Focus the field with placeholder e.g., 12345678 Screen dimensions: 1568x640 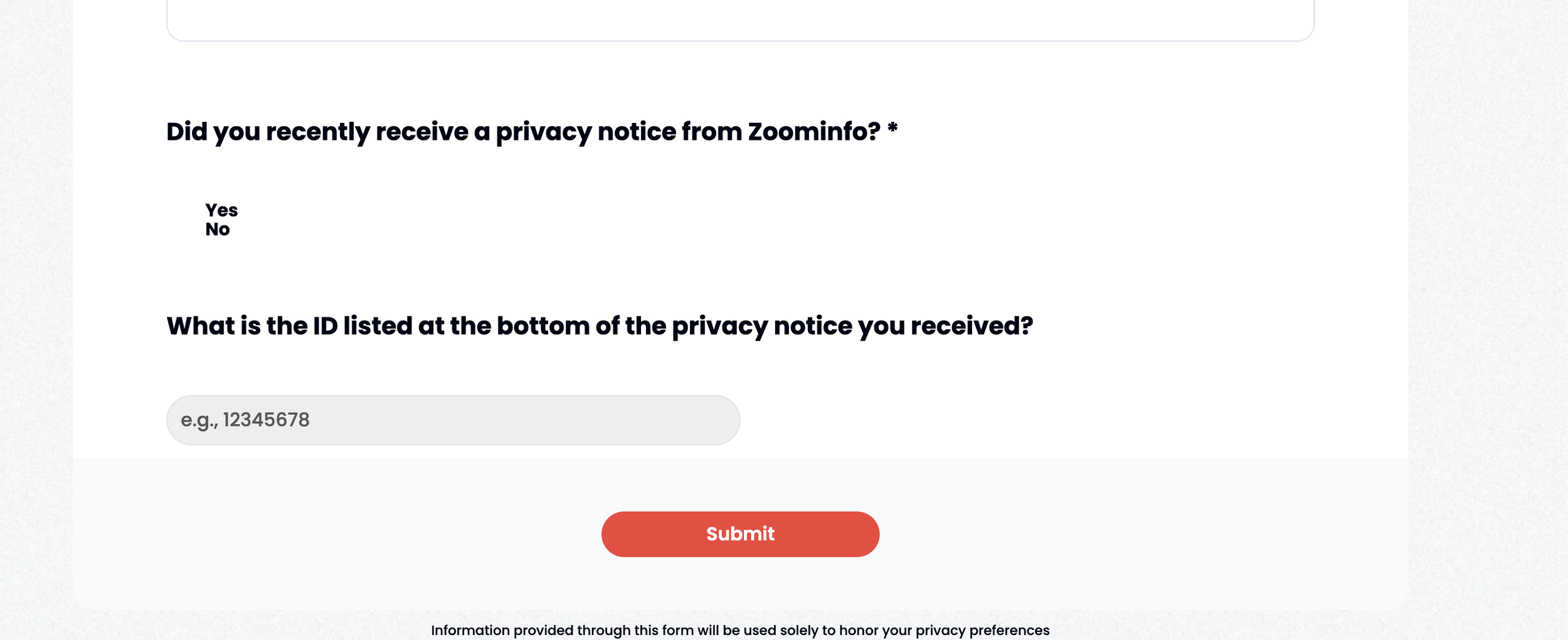(453, 420)
